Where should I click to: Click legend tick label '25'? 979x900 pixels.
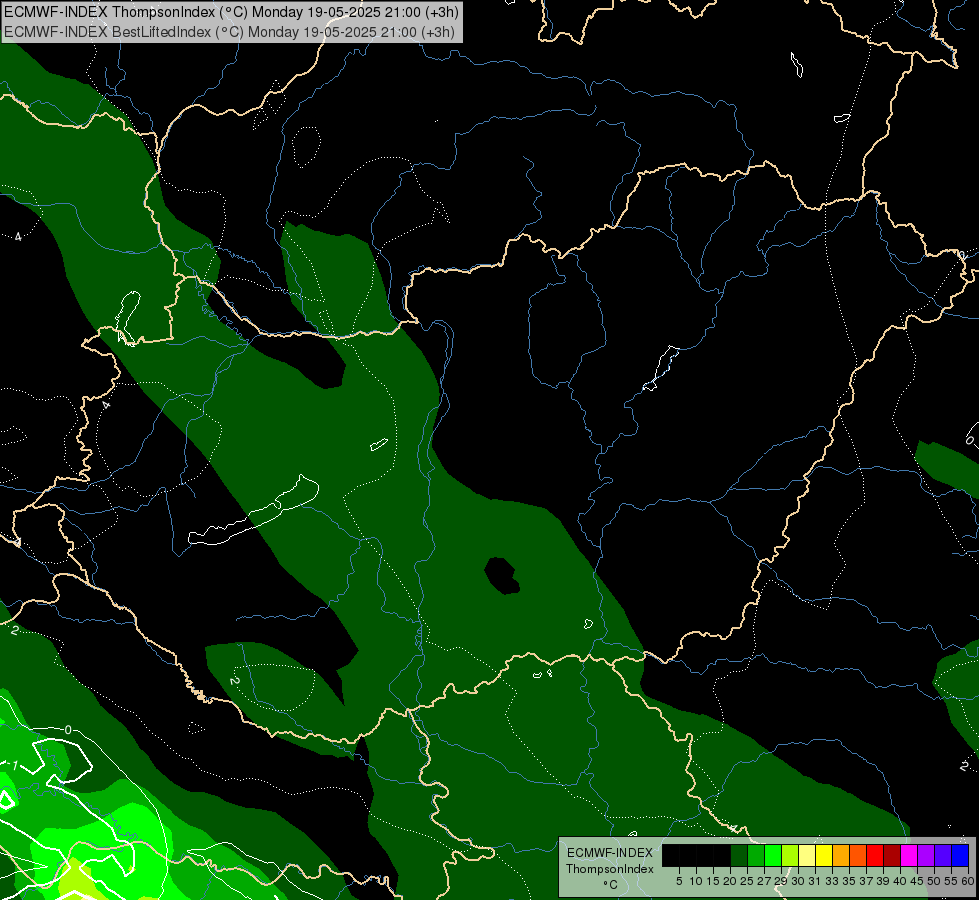point(747,881)
